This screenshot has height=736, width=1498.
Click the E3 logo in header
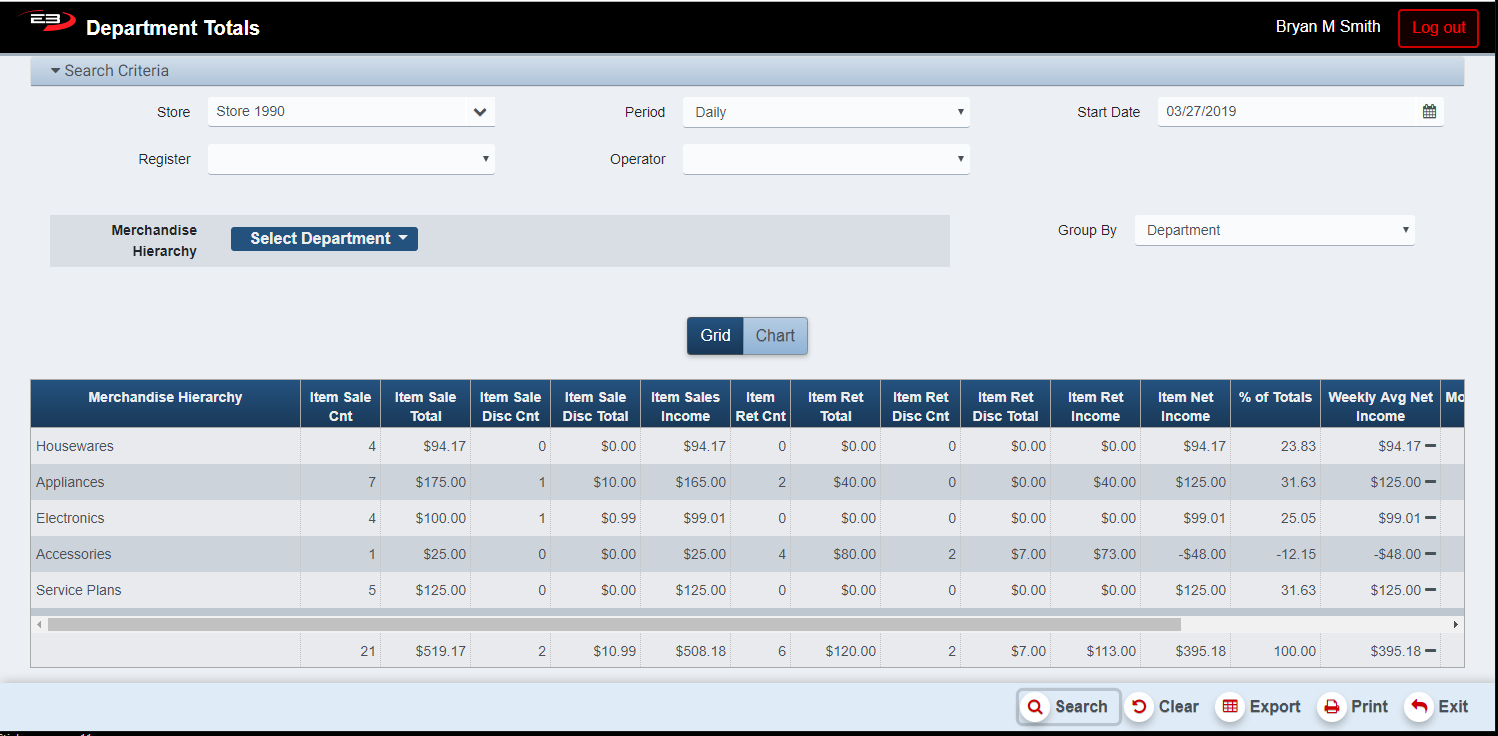[x=46, y=22]
